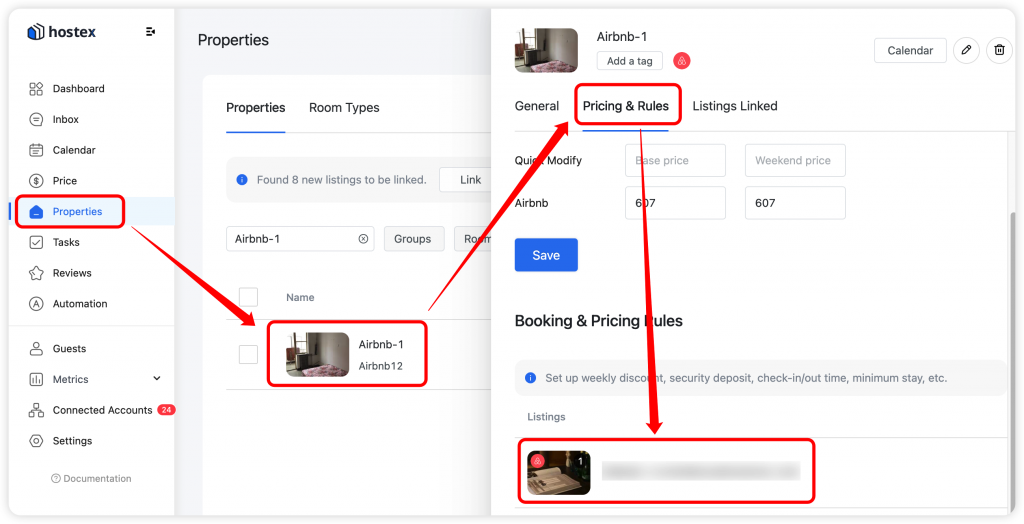Click the Add a tag button
This screenshot has height=524, width=1024.
[x=630, y=61]
